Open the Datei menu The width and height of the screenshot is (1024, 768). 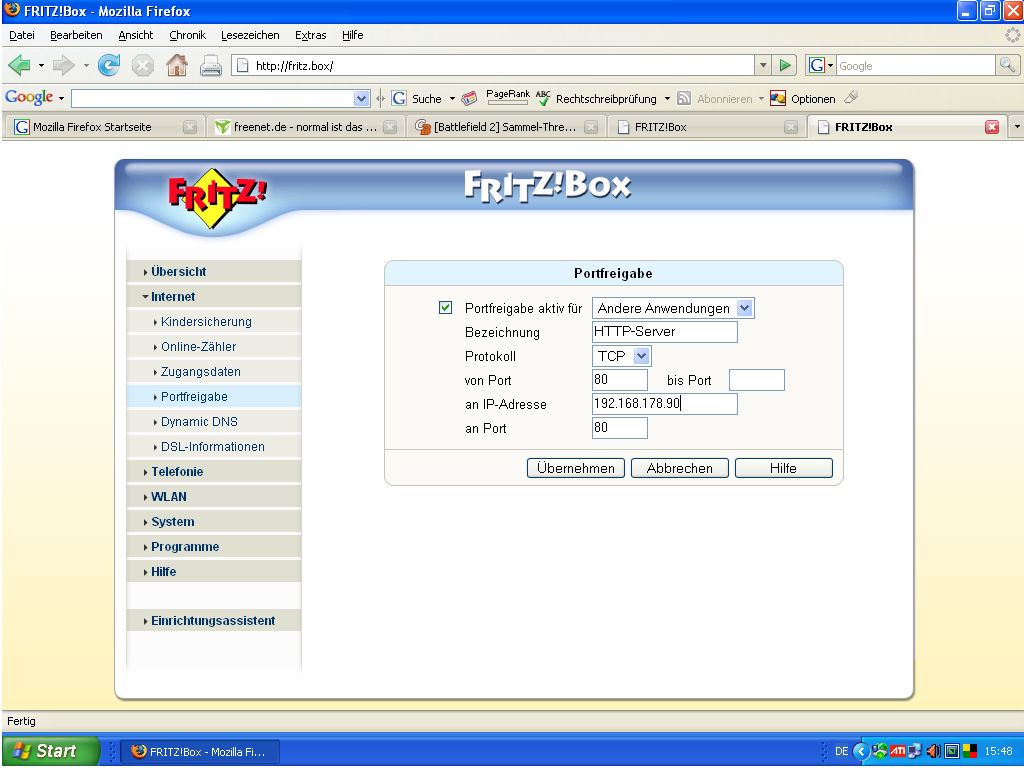tap(22, 35)
